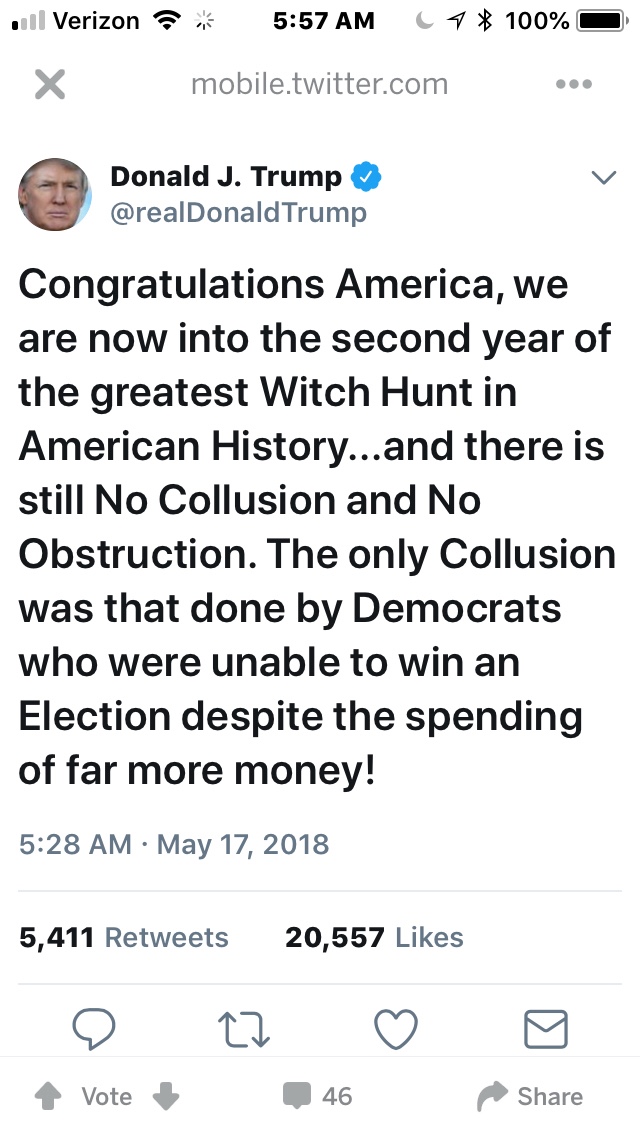The width and height of the screenshot is (640, 1136).
Task: Send tweet via the envelope message icon
Action: [546, 1028]
